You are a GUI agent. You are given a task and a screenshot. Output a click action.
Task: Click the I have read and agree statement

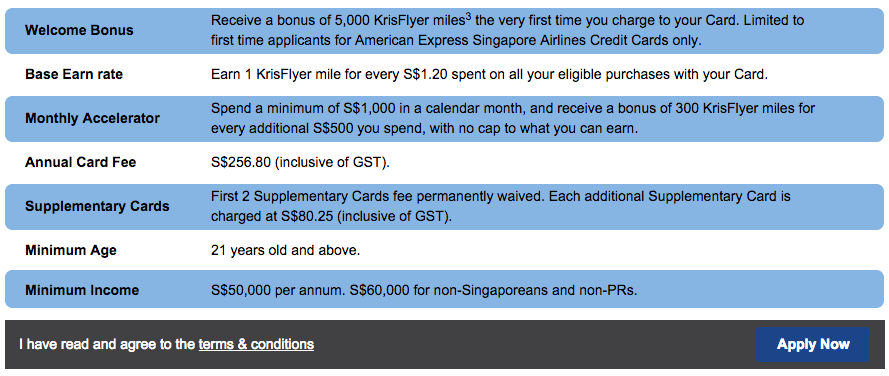pos(166,344)
